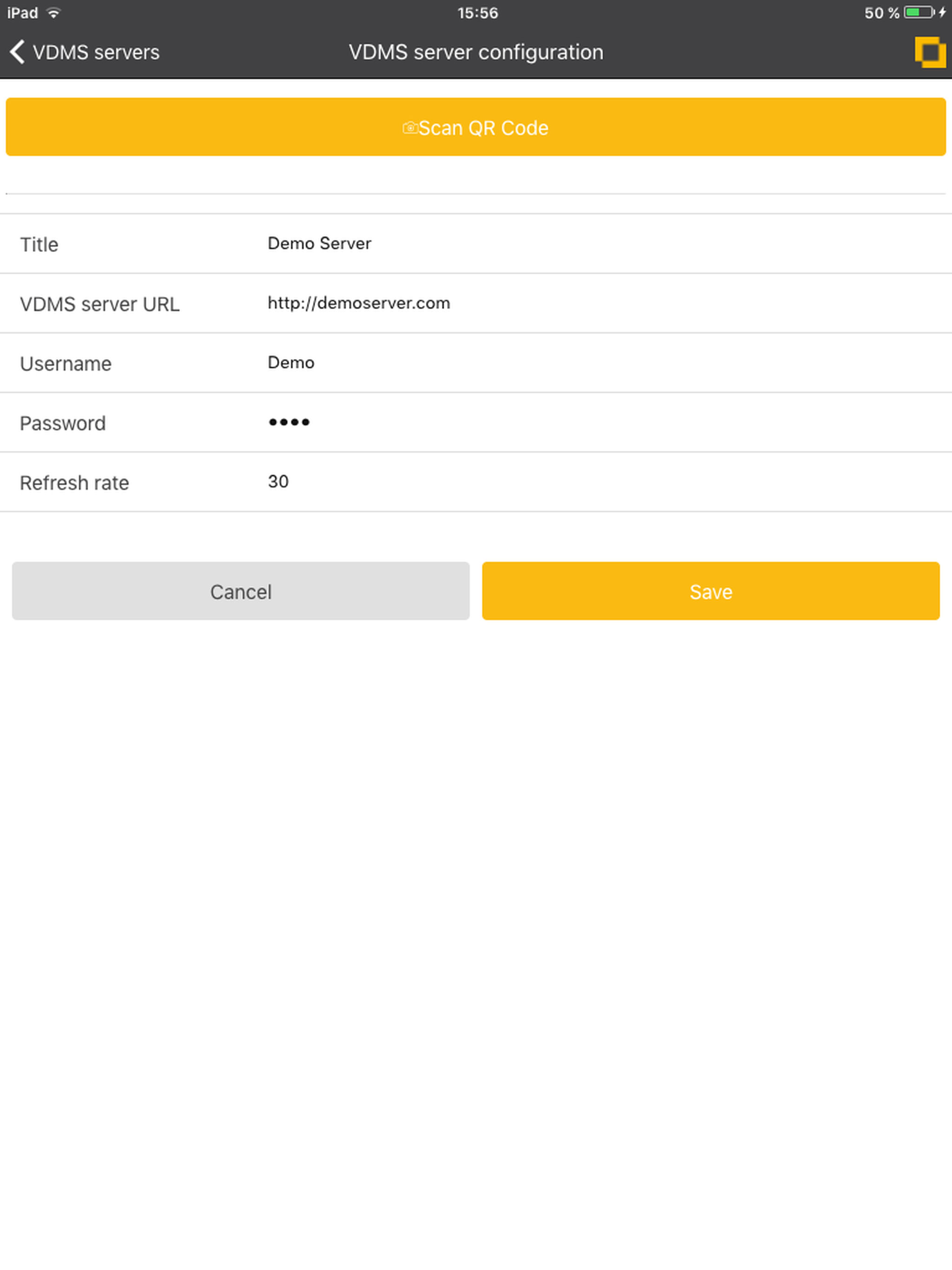Viewport: 952px width, 1270px height.
Task: Tap the yellow square logo icon
Action: pos(930,52)
